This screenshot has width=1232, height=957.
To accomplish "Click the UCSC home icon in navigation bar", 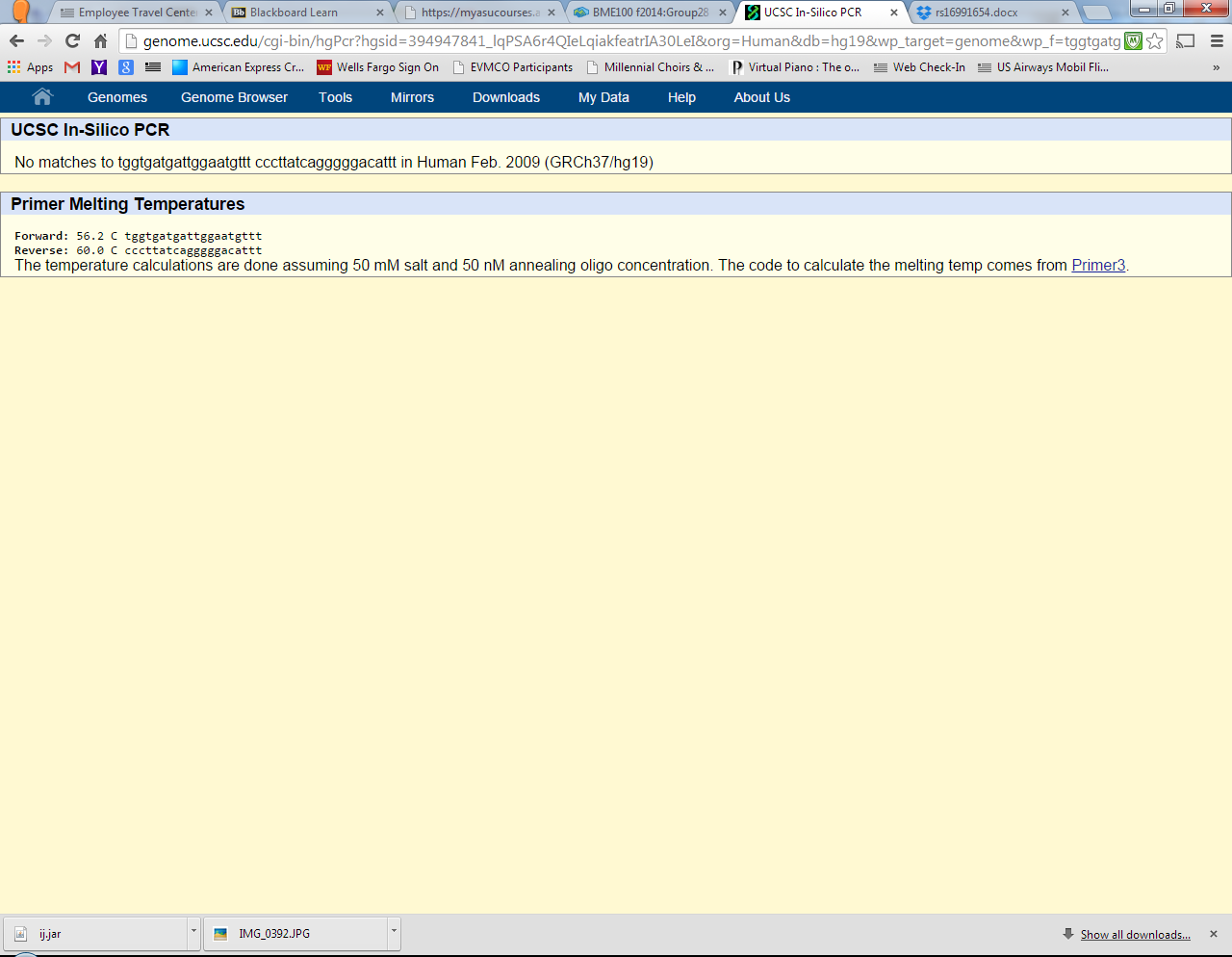I will [41, 97].
